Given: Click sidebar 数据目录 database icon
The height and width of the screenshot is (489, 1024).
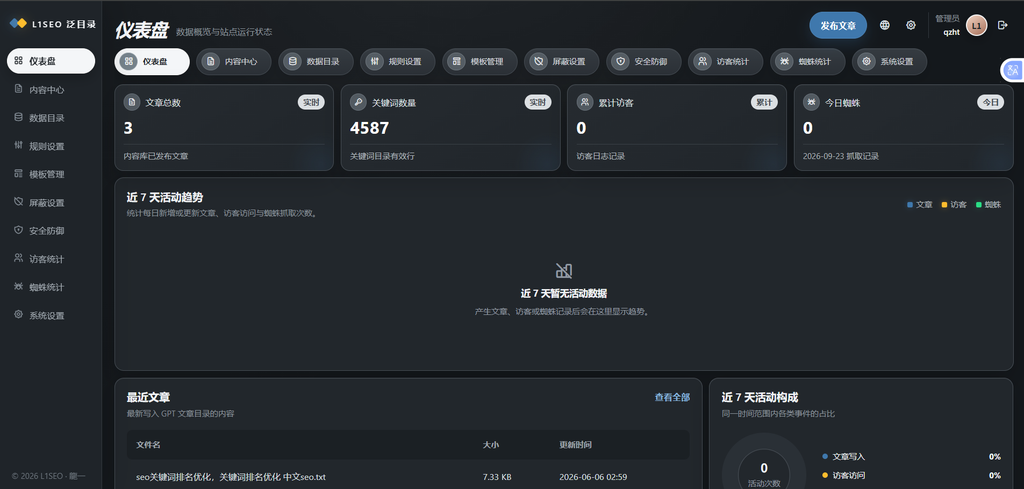Looking at the screenshot, I should tap(18, 118).
